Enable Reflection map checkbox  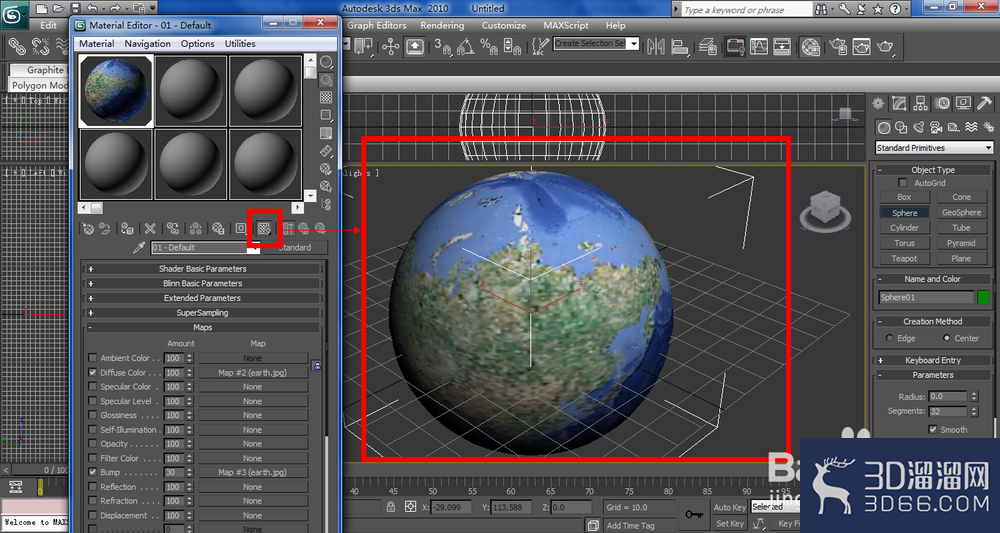coord(92,486)
